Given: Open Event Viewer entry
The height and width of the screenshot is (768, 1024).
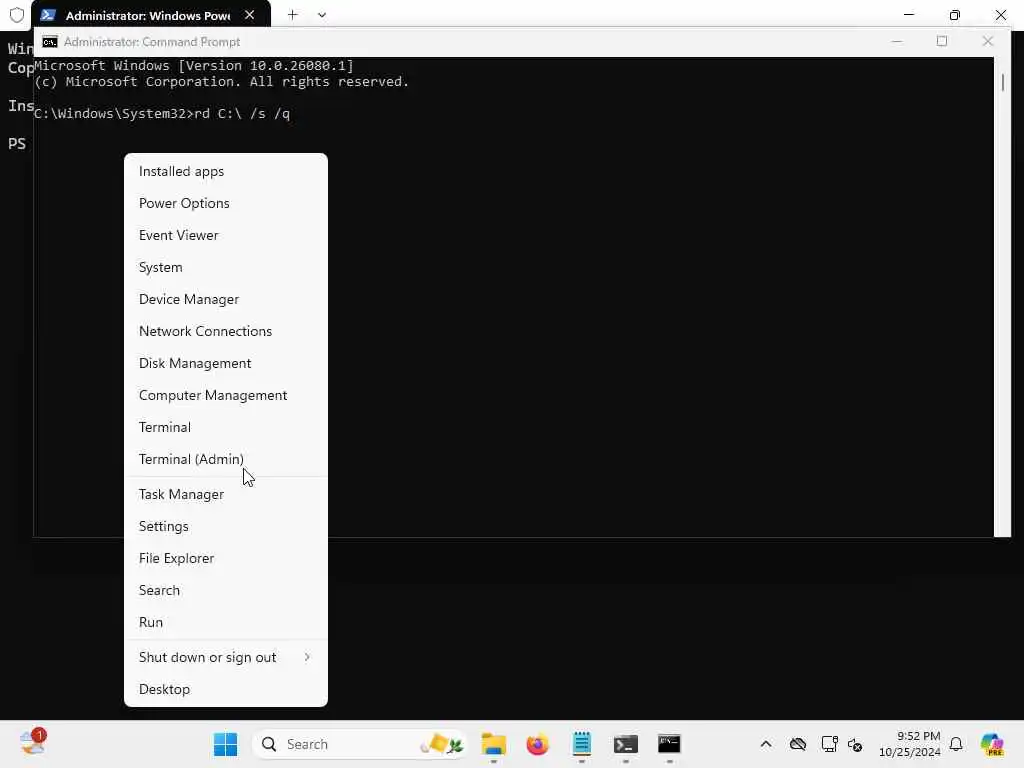Looking at the screenshot, I should pos(225,235).
